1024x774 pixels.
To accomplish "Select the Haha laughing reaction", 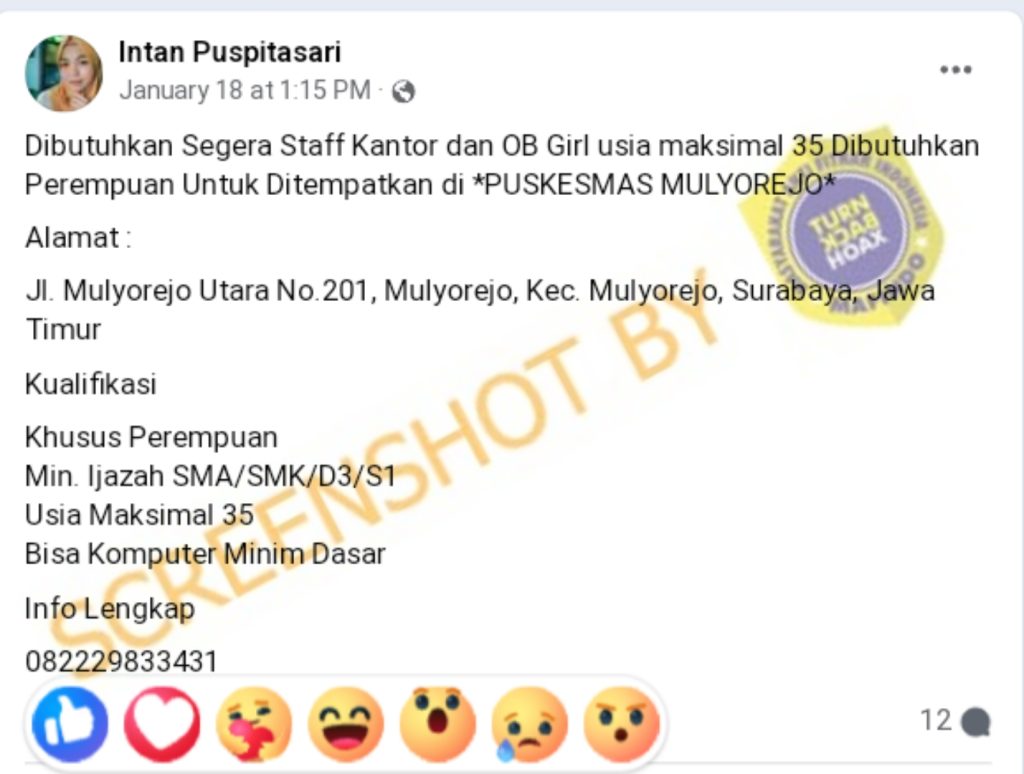I will point(346,724).
